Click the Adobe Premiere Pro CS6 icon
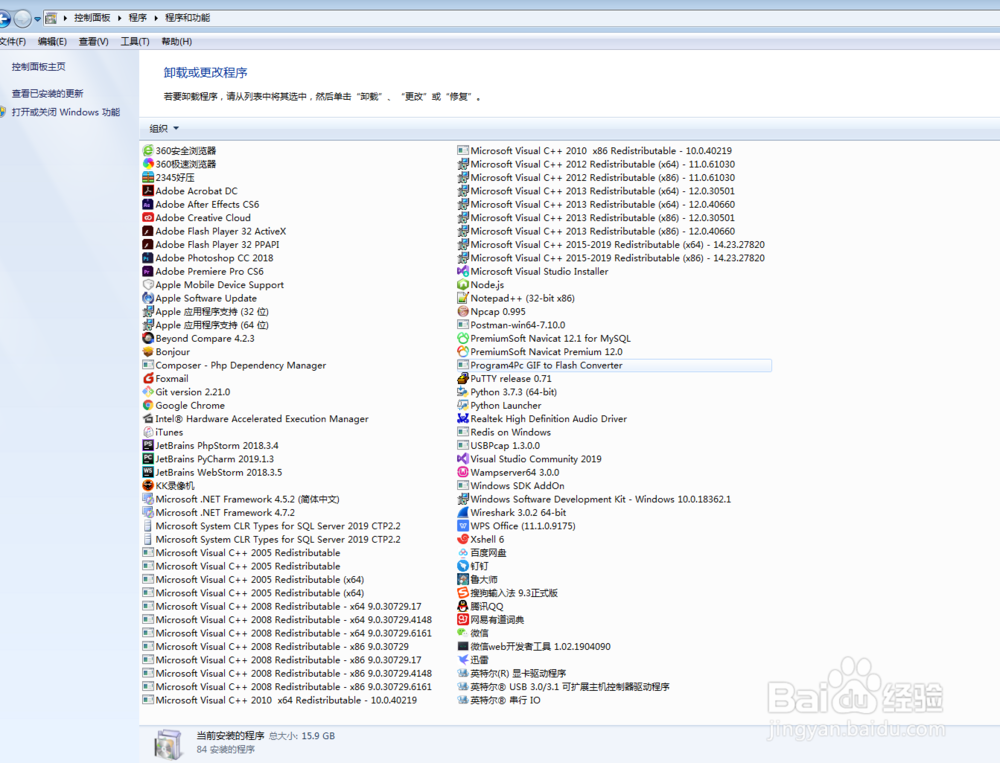This screenshot has height=763, width=1000. (x=148, y=271)
